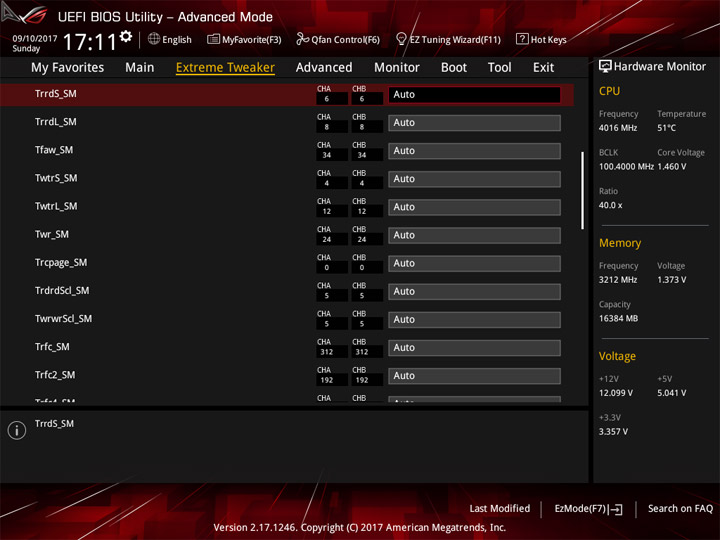The width and height of the screenshot is (720, 540).
Task: Click the Trfc2_SM row label
Action: click(x=55, y=375)
